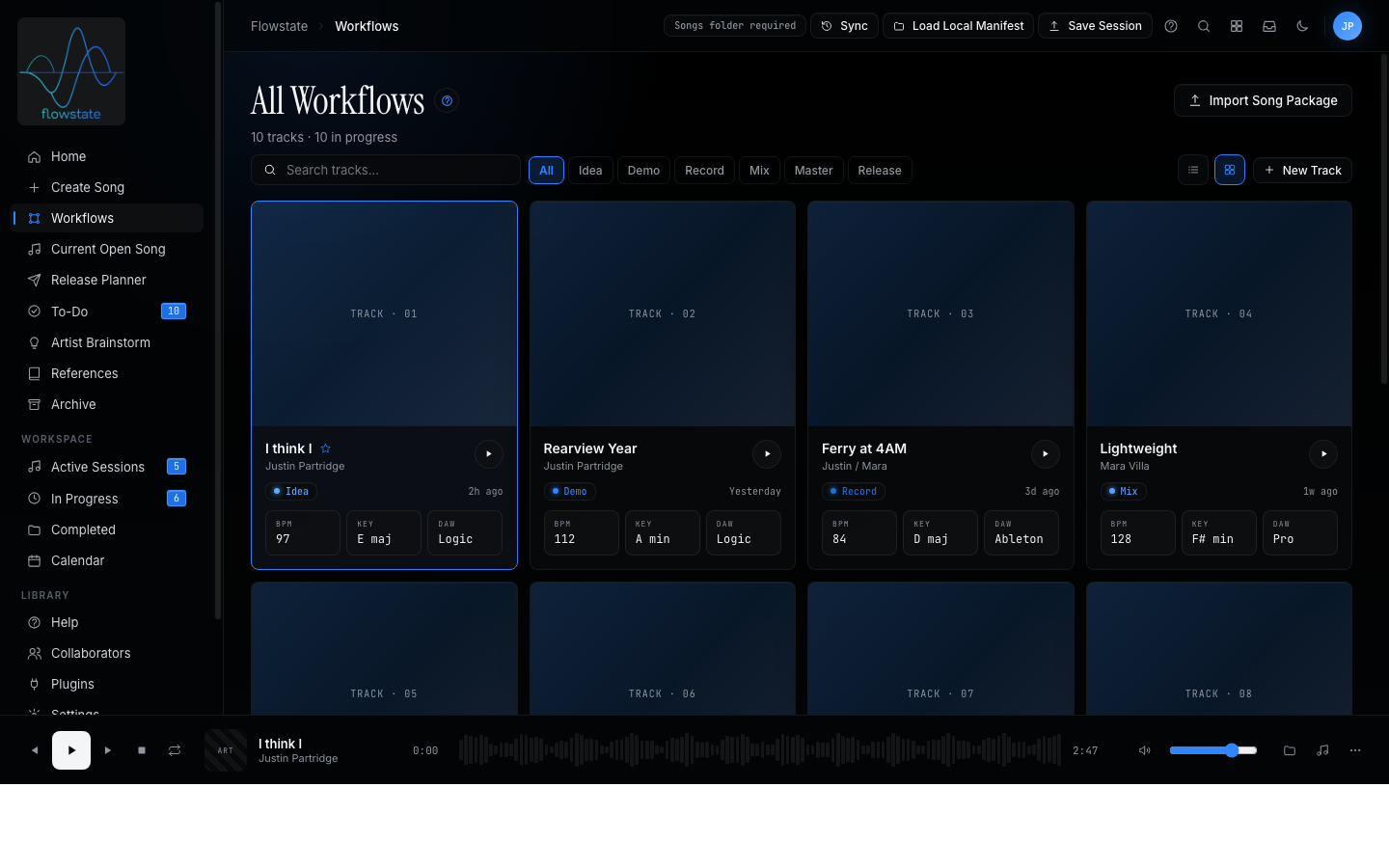The width and height of the screenshot is (1389, 868).
Task: Adjust the volume slider
Action: (x=1213, y=750)
